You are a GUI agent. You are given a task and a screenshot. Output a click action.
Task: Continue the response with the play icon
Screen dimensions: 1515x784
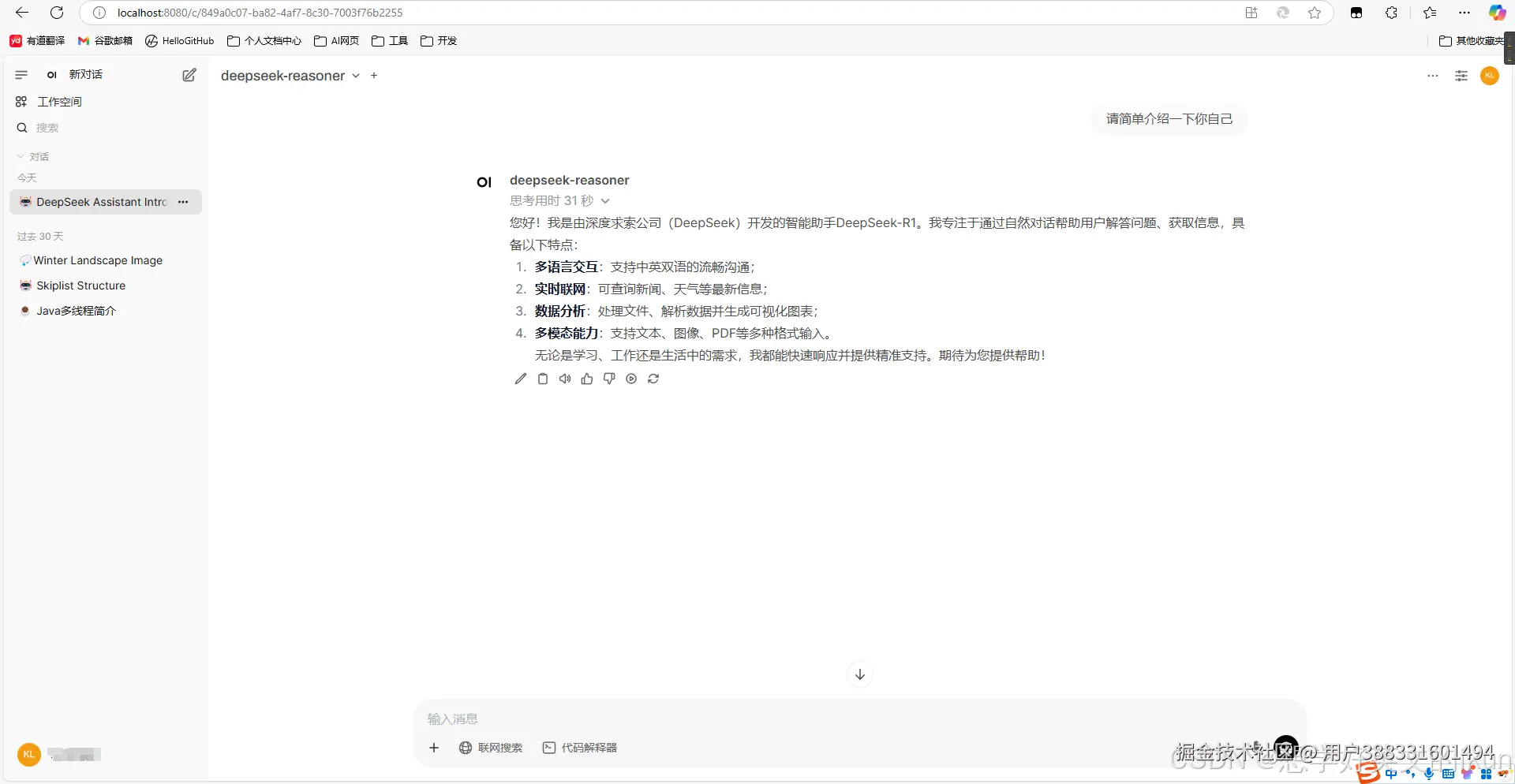631,379
